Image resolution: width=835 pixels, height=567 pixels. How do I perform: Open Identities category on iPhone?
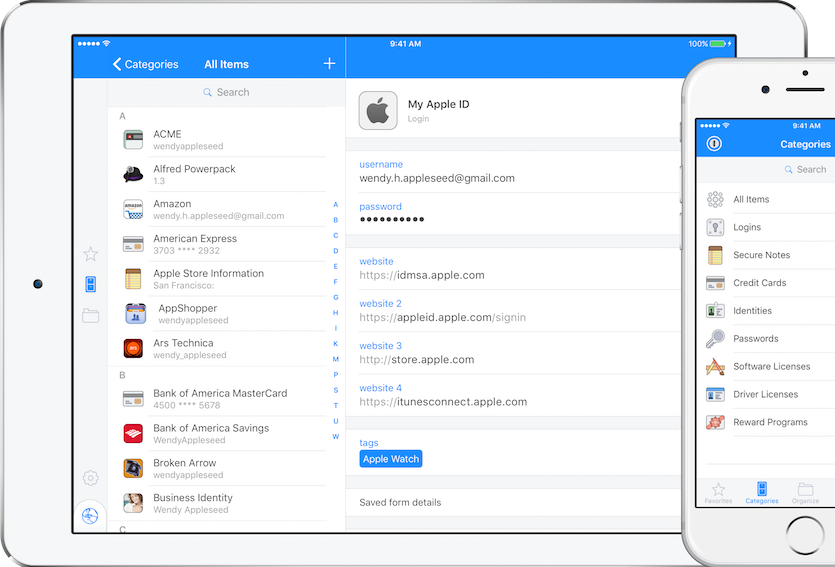pos(767,311)
